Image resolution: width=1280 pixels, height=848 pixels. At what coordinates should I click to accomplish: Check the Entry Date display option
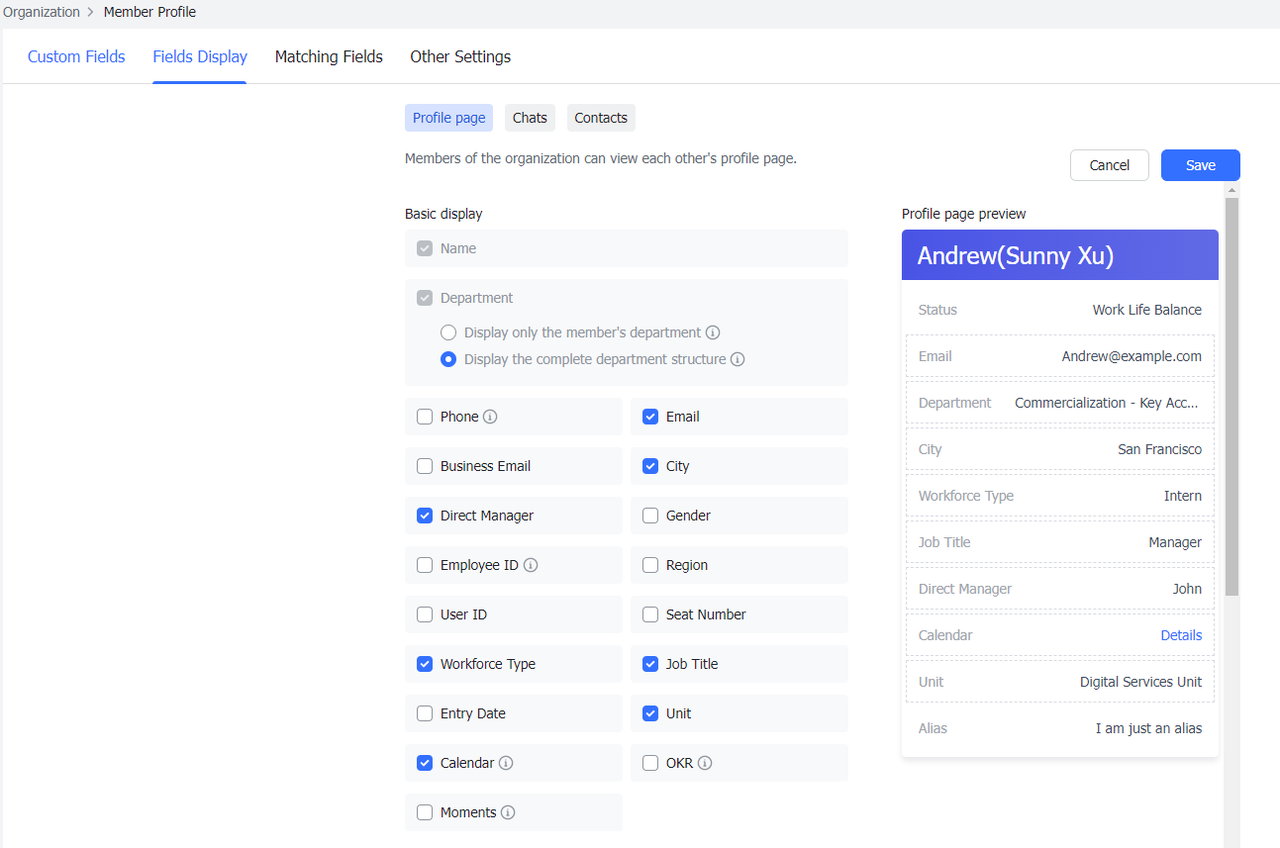424,713
